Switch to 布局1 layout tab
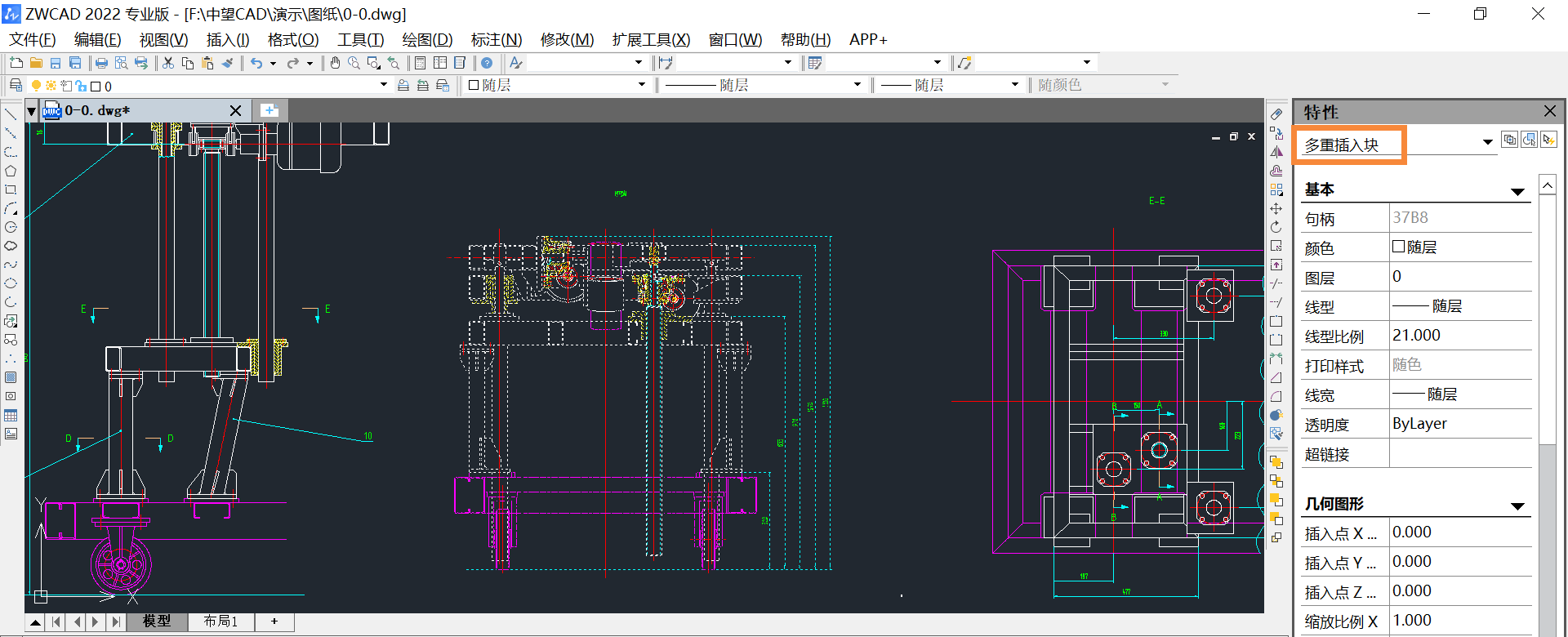The height and width of the screenshot is (637, 1568). point(220,621)
